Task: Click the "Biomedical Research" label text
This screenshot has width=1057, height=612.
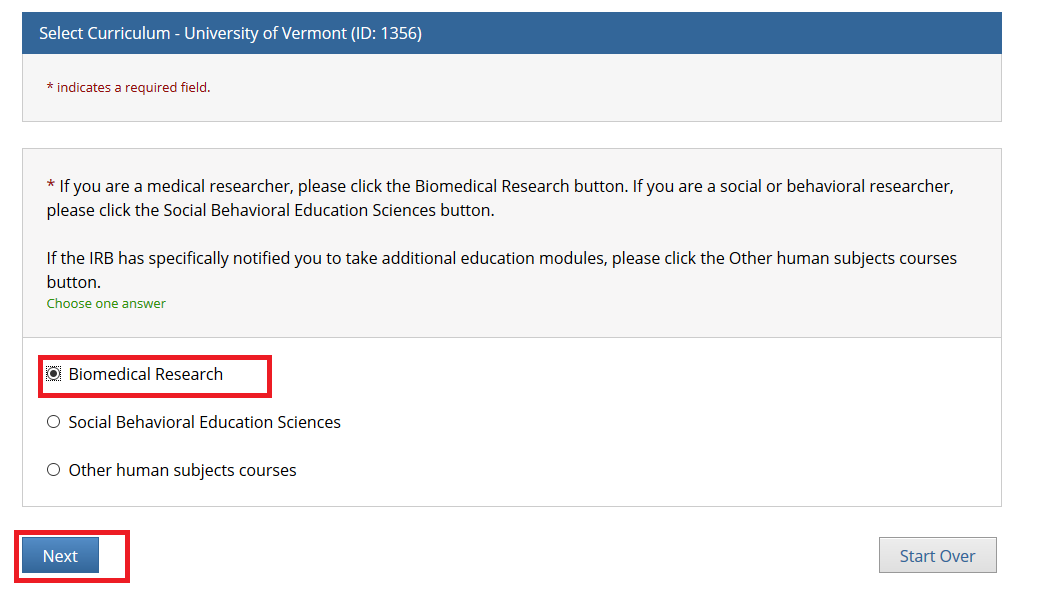Action: click(x=146, y=374)
